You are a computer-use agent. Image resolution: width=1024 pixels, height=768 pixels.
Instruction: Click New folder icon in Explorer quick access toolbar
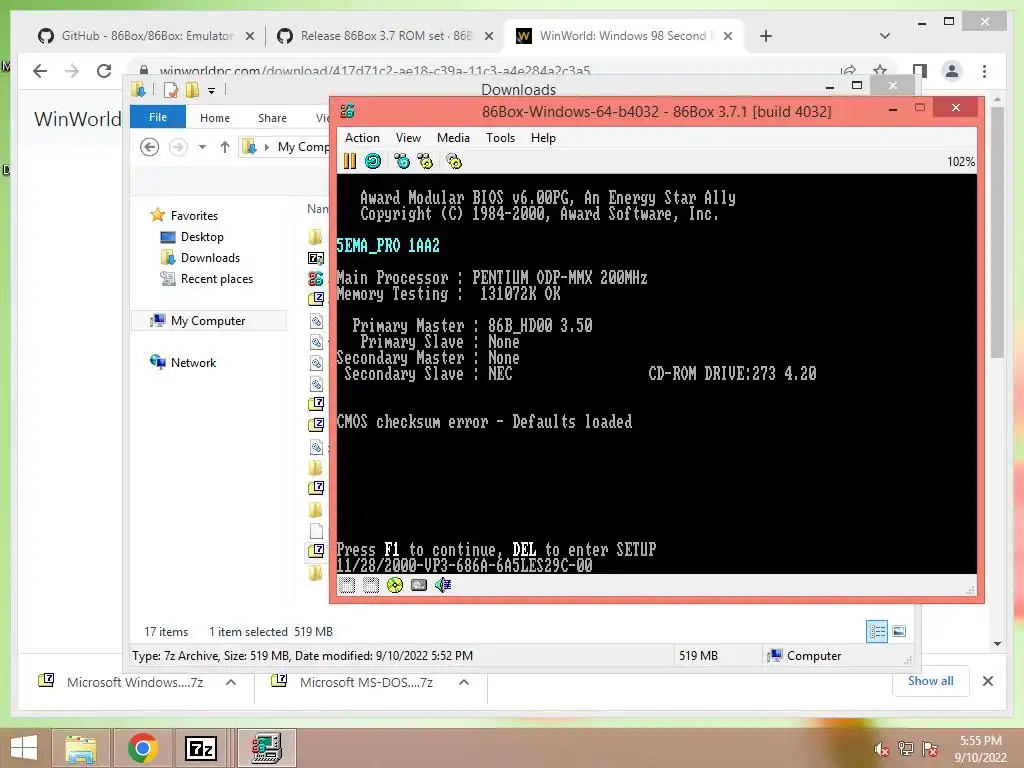coord(193,90)
